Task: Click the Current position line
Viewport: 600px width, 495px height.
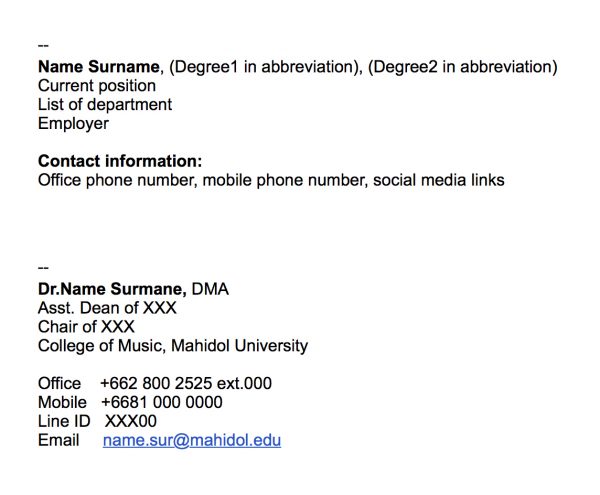Action: point(97,86)
